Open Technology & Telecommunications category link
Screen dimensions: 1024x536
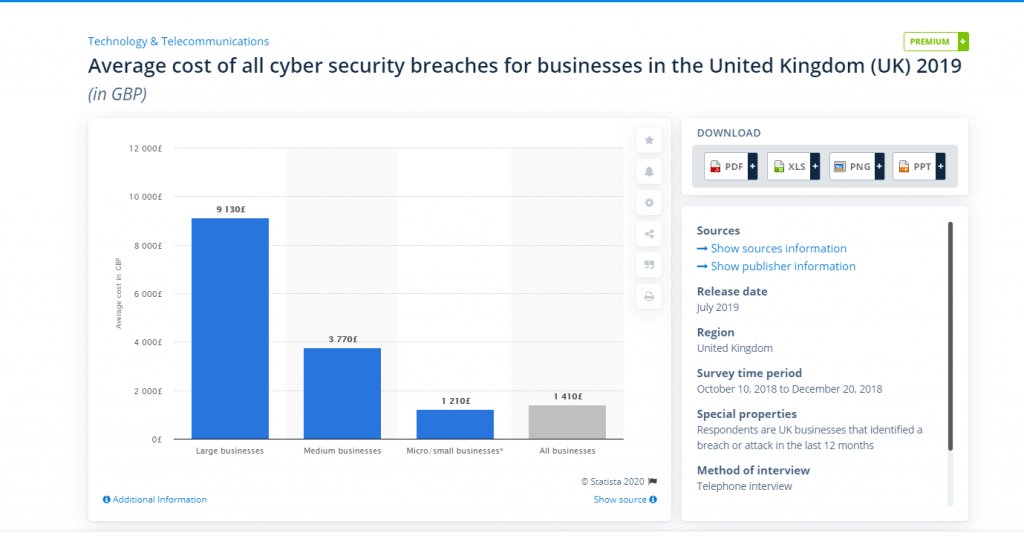[x=178, y=41]
